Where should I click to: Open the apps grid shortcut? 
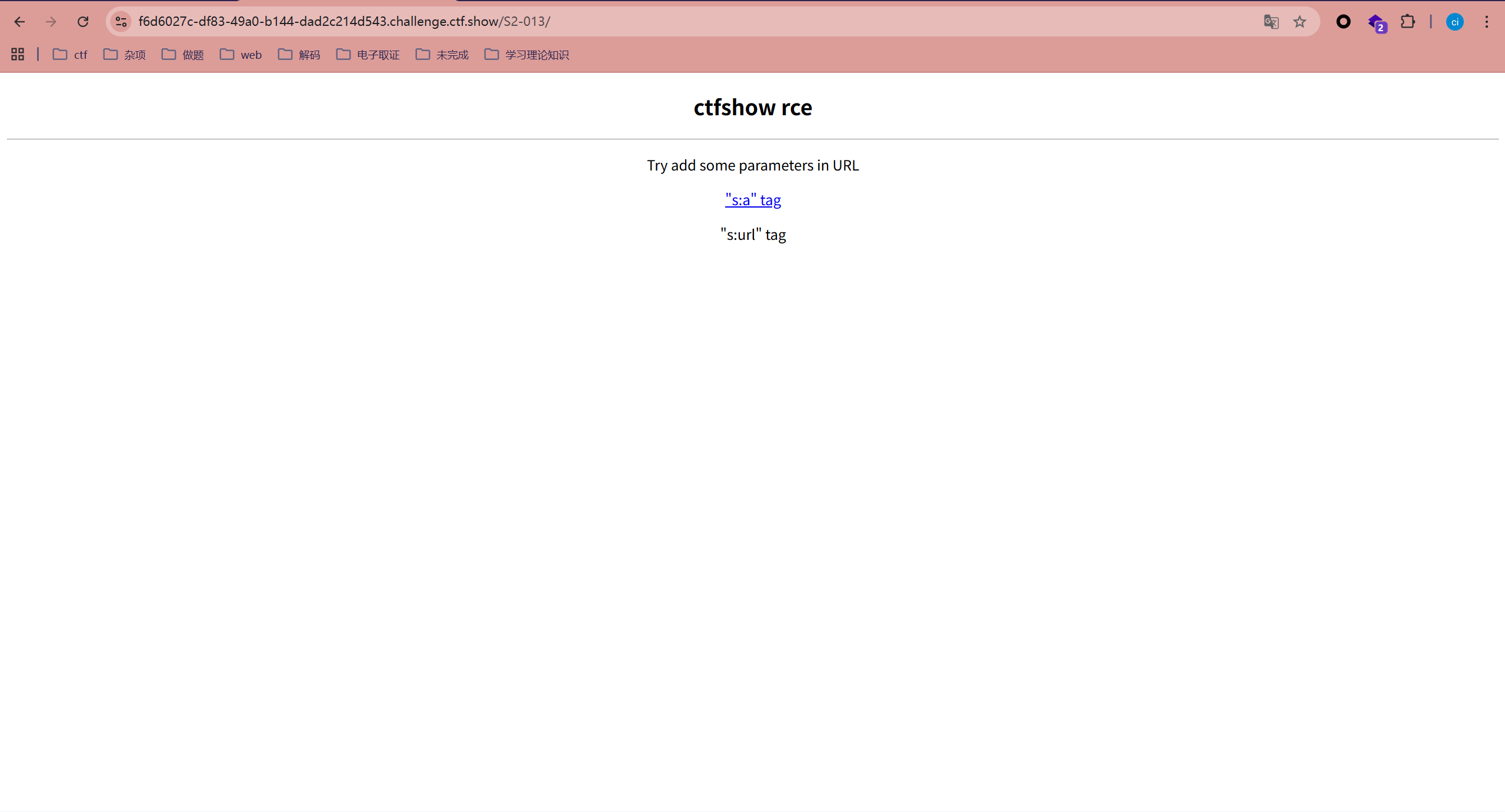point(18,54)
